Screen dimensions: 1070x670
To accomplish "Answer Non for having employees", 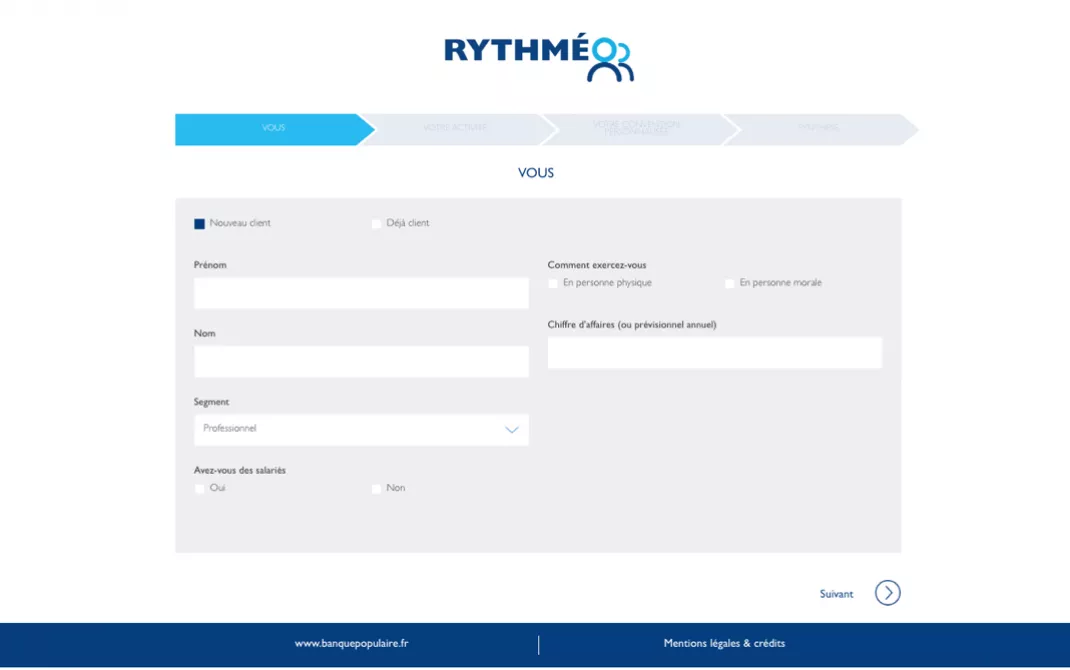I will (376, 489).
